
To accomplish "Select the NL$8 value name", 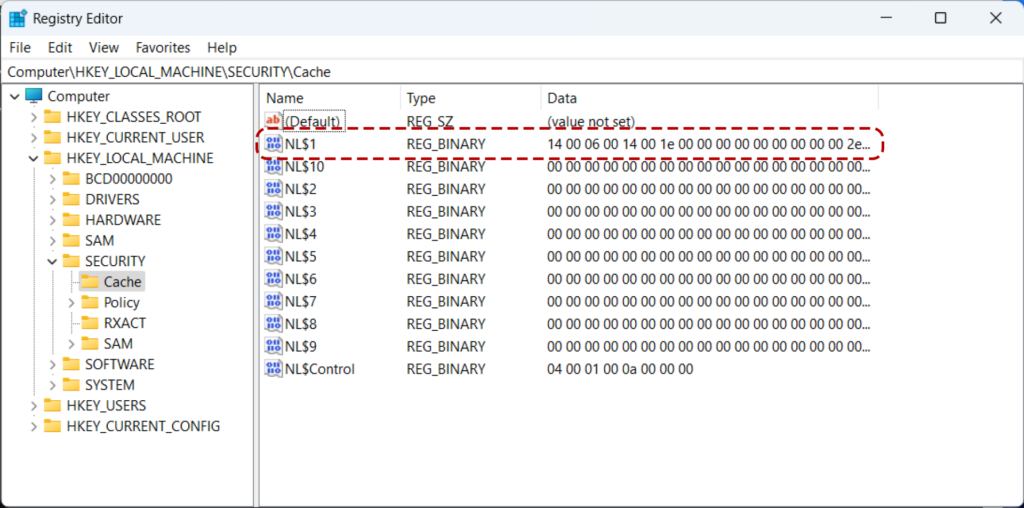I will [301, 324].
